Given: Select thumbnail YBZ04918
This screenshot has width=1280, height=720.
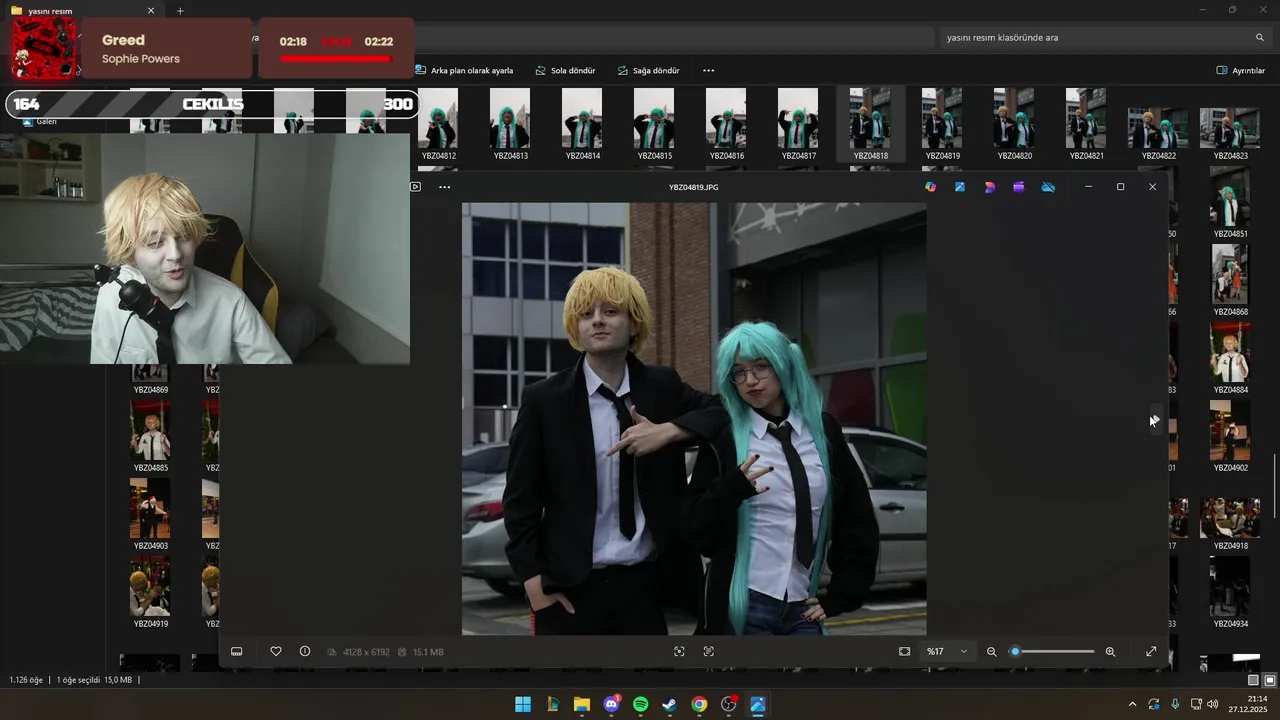Looking at the screenshot, I should click(x=1230, y=522).
